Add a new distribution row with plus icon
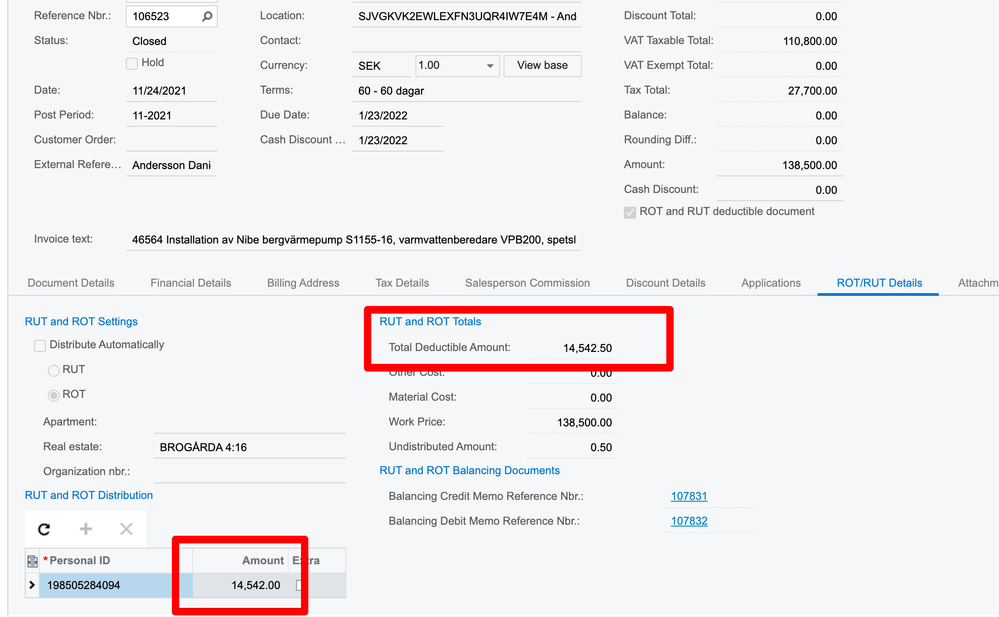The width and height of the screenshot is (999, 617). coord(85,529)
